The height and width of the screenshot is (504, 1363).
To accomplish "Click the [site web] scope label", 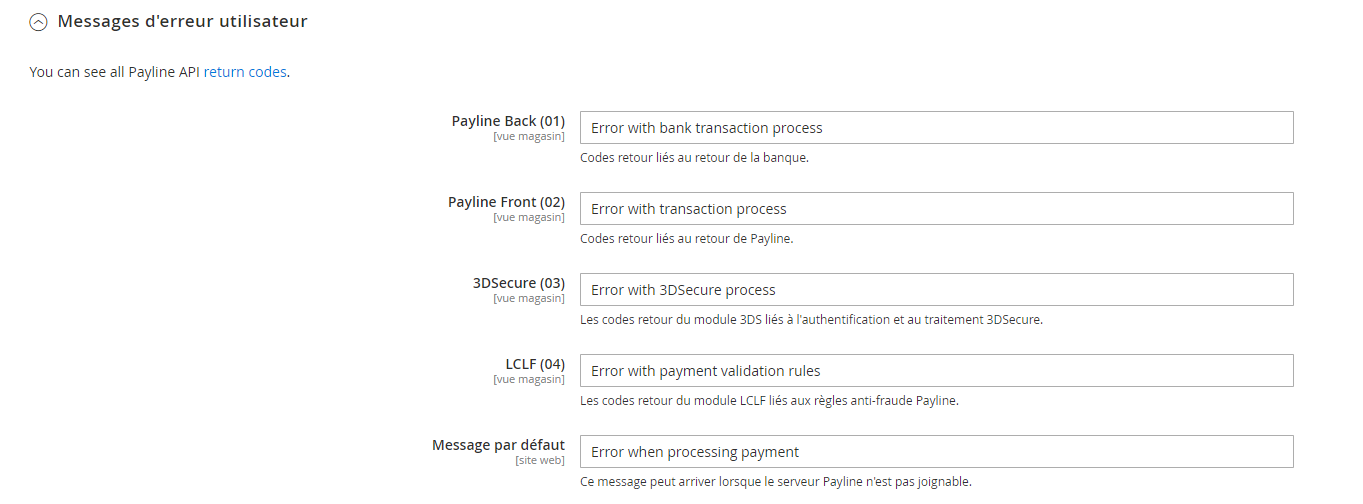I will (x=540, y=461).
